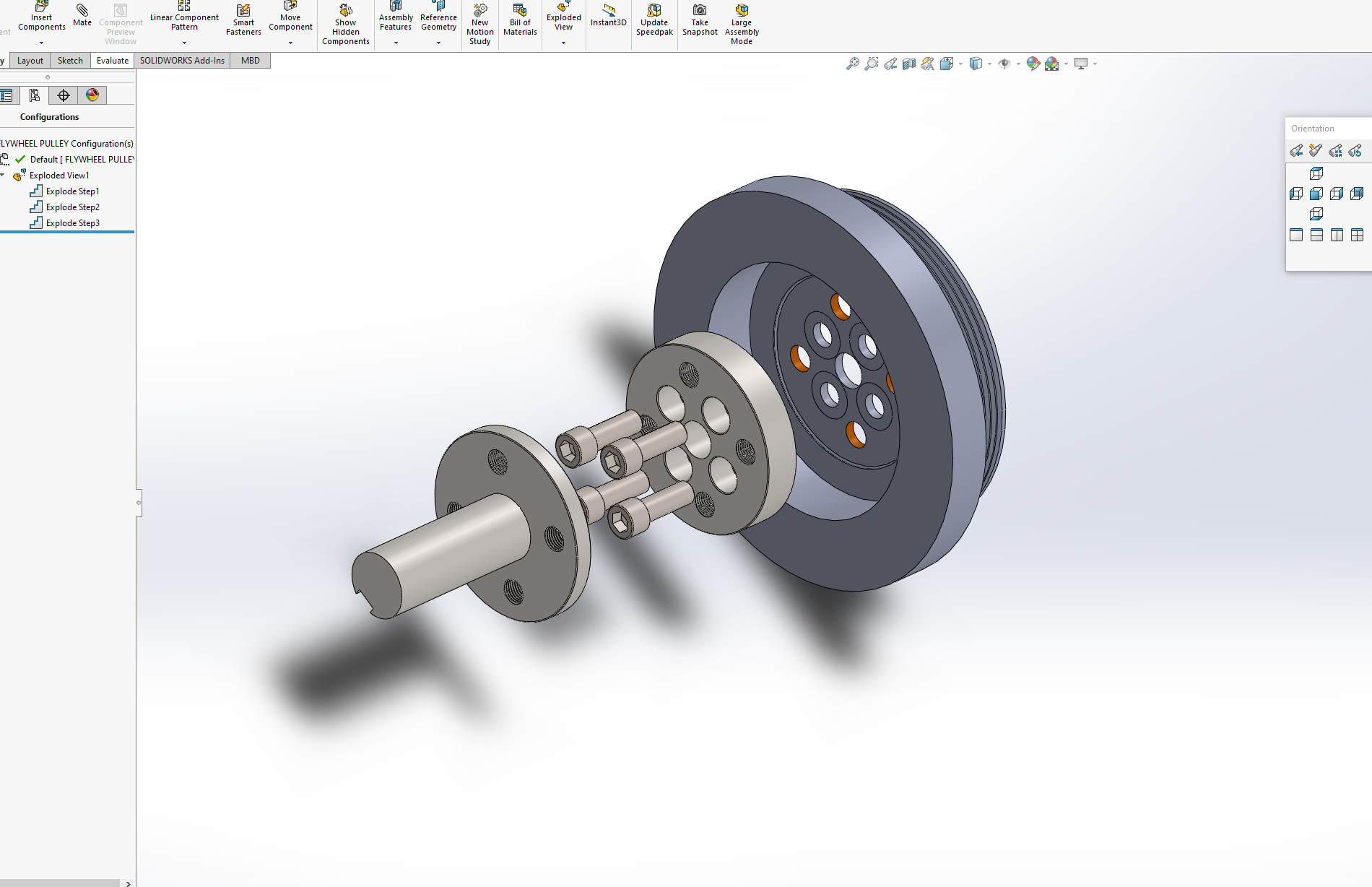Screen dimensions: 1372x887
Task: Collapse the Exploded View1 tree node
Action: 4,176
